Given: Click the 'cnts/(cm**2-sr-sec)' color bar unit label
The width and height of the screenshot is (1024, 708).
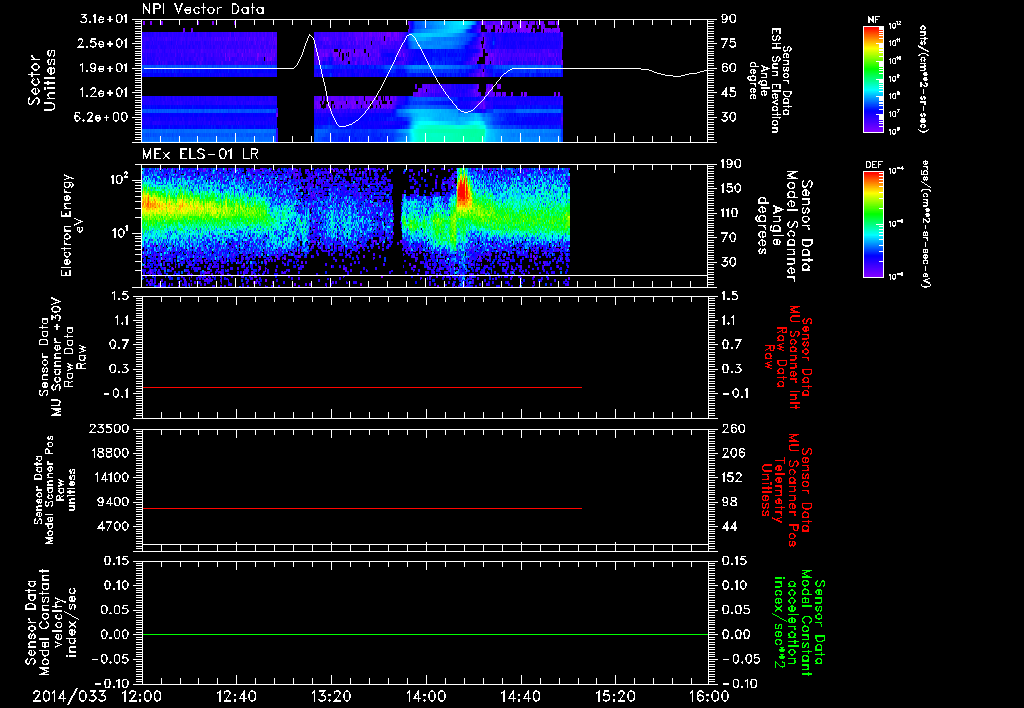Looking at the screenshot, I should point(923,78).
